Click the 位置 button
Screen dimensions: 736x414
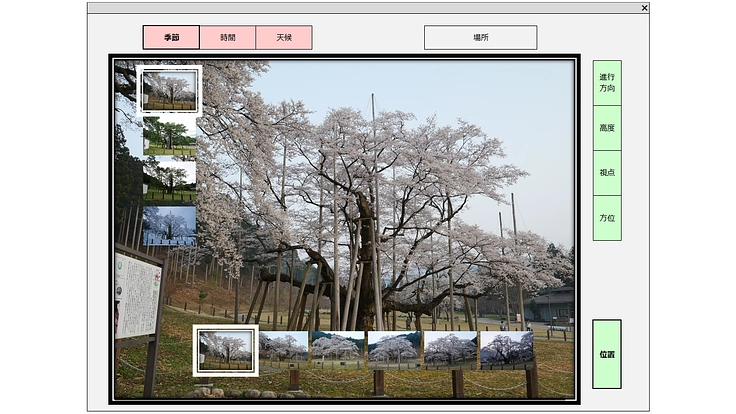click(x=607, y=354)
